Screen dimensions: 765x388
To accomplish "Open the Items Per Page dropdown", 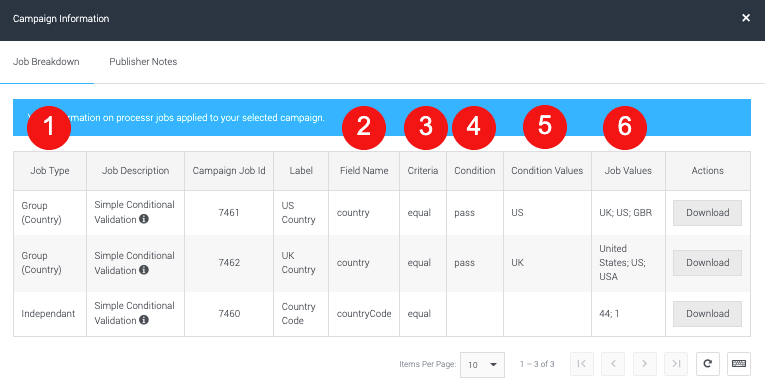I will (x=482, y=365).
